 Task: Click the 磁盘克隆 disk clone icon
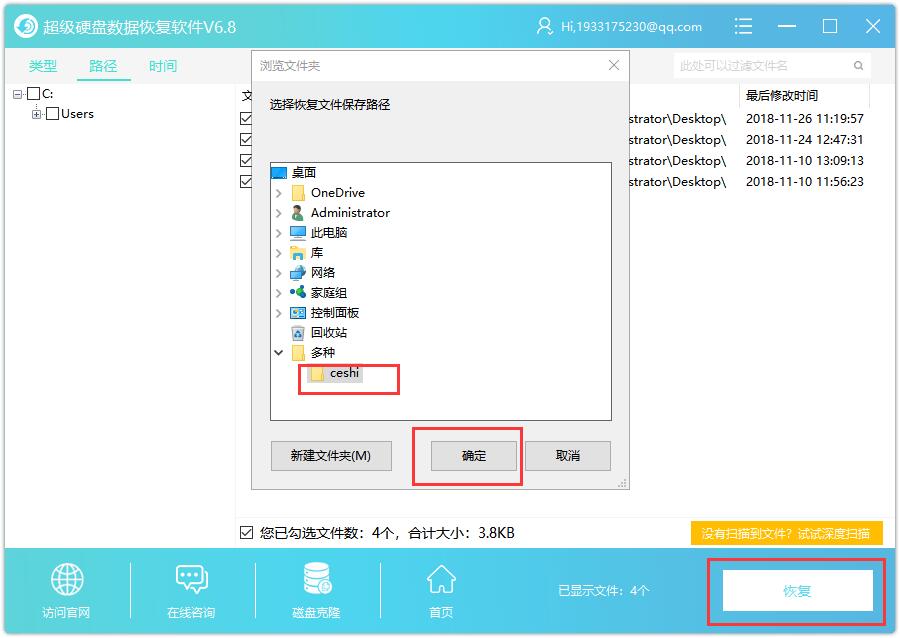pyautogui.click(x=317, y=580)
